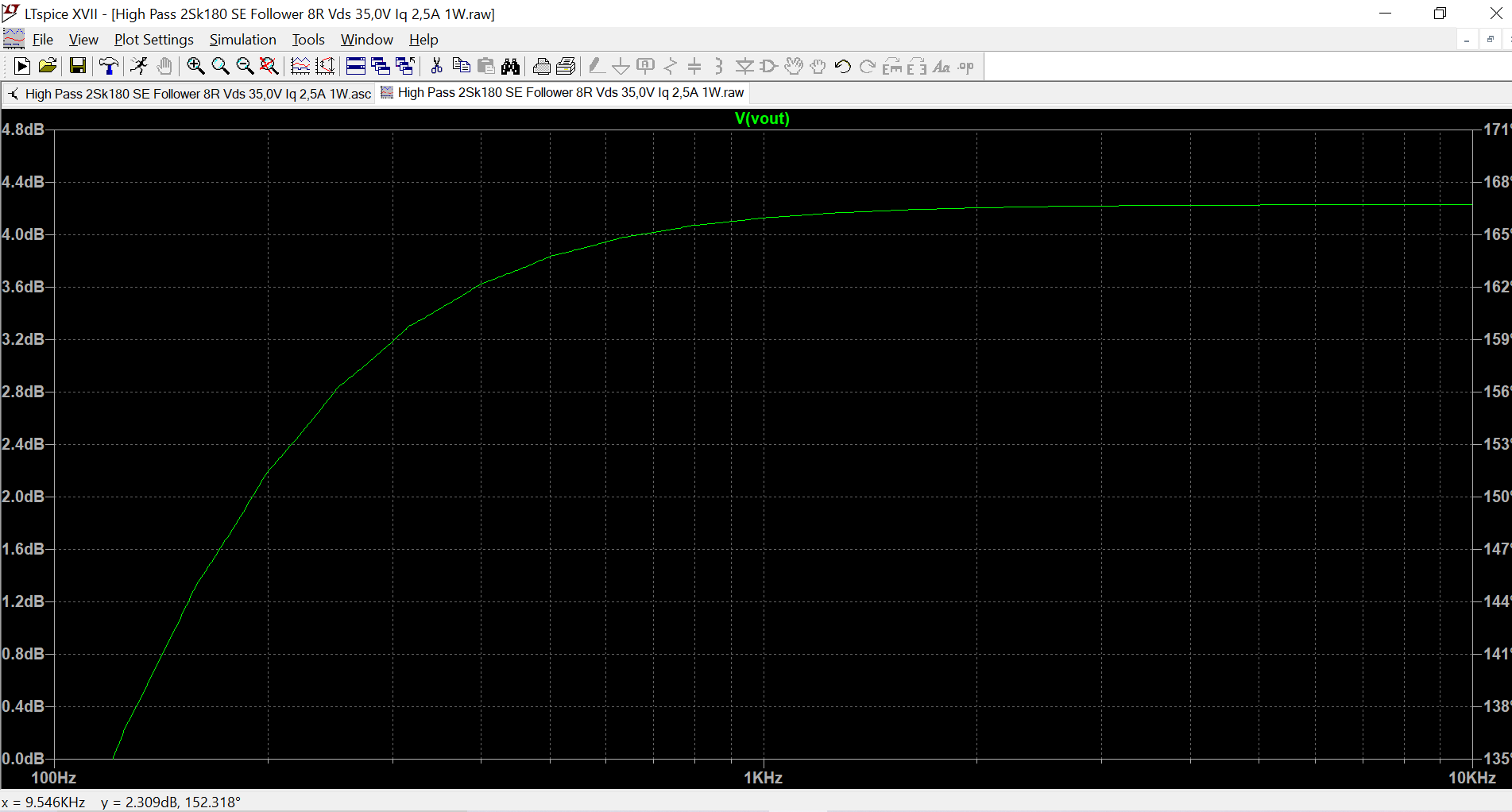Restore the inner document window

(1491, 40)
